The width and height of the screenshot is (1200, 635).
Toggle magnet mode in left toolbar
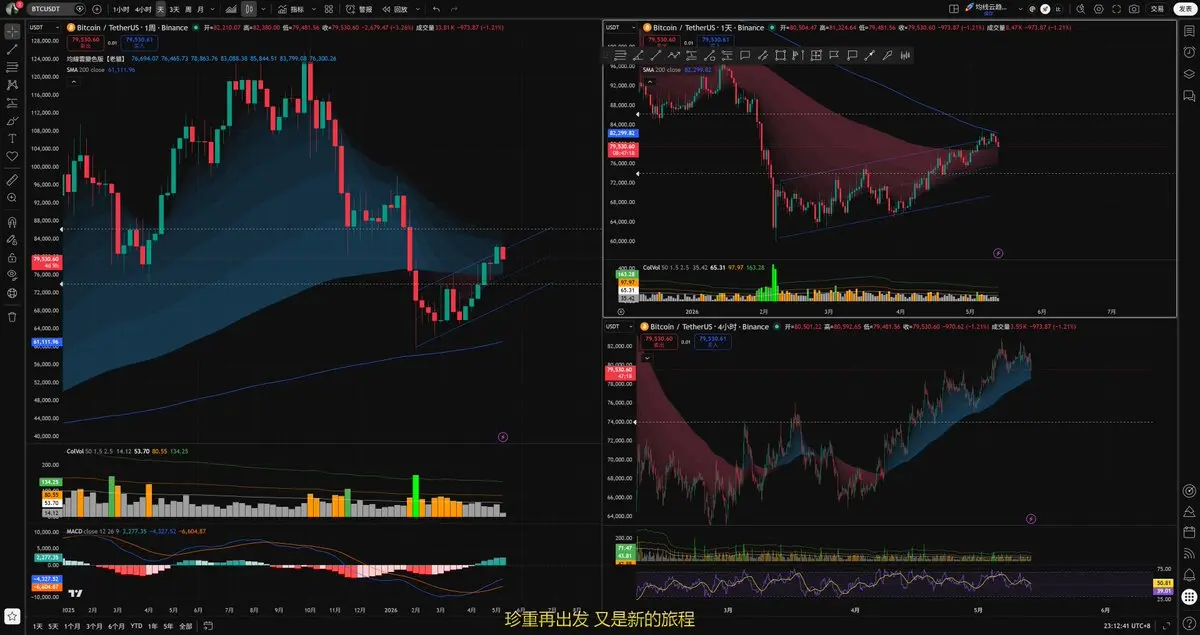point(12,222)
